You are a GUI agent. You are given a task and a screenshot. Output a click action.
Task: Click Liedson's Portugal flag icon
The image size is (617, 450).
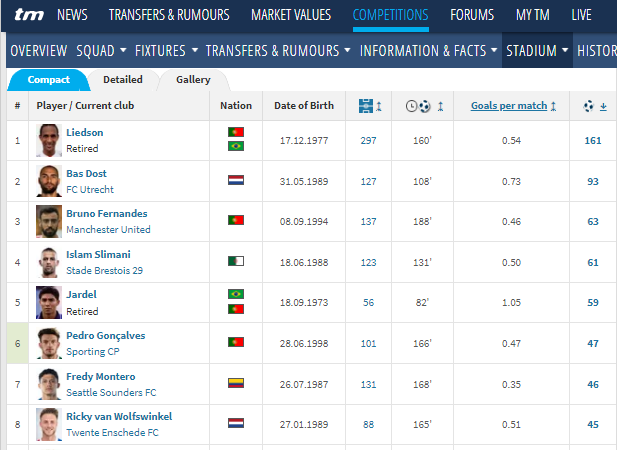(x=236, y=132)
